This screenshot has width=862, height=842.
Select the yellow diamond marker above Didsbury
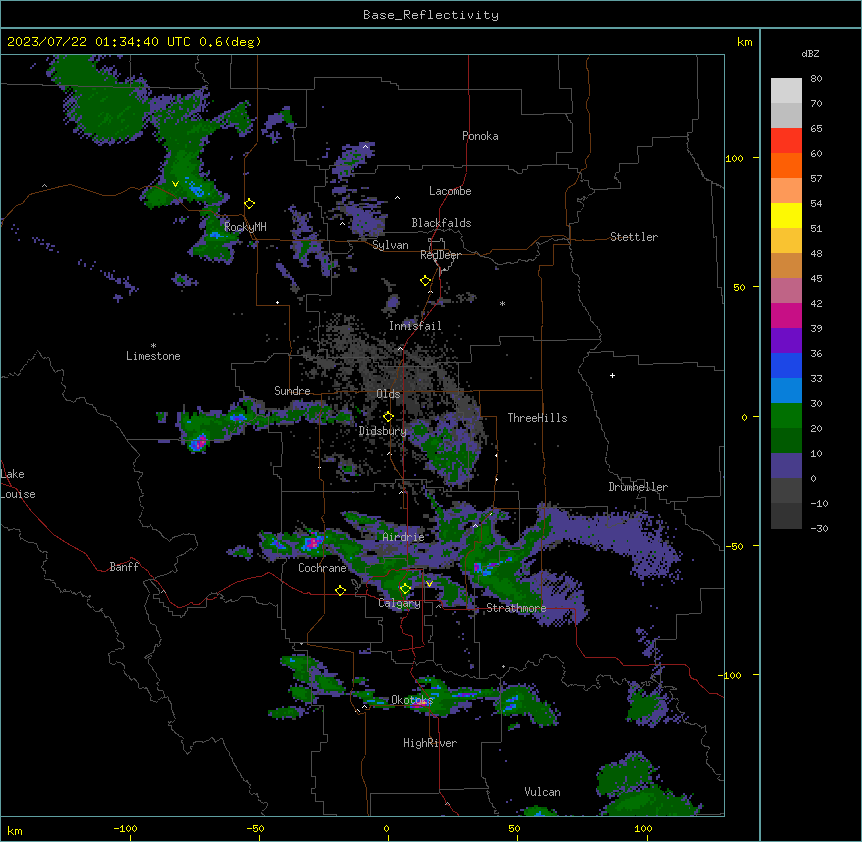(388, 417)
